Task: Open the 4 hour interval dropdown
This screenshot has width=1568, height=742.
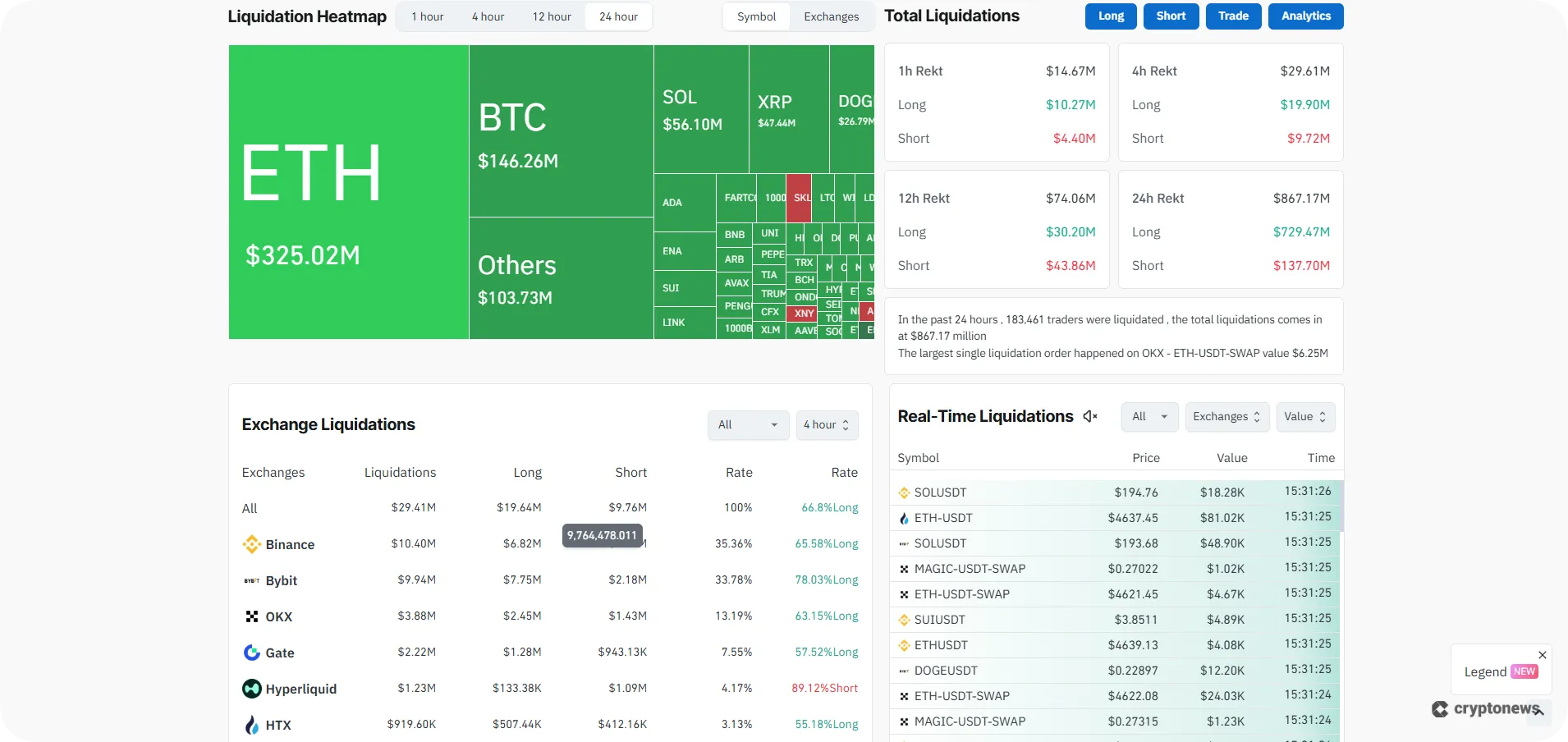Action: pyautogui.click(x=826, y=424)
